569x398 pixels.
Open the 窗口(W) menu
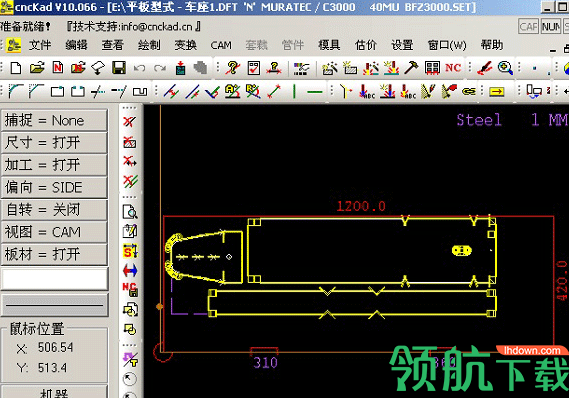447,45
